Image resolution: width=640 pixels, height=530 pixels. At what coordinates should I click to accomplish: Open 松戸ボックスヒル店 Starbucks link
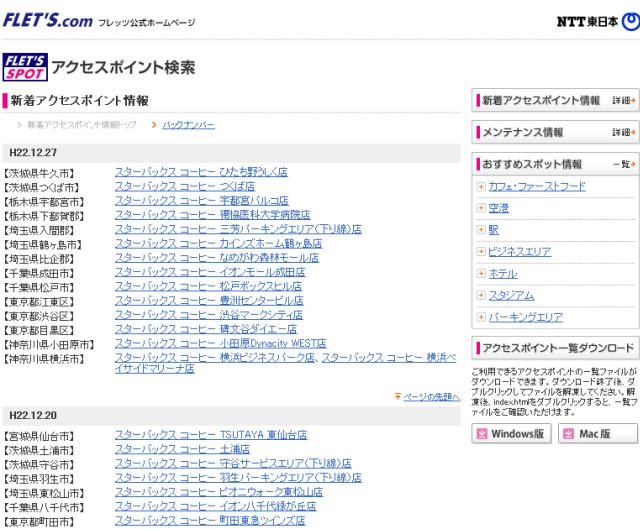tap(208, 287)
